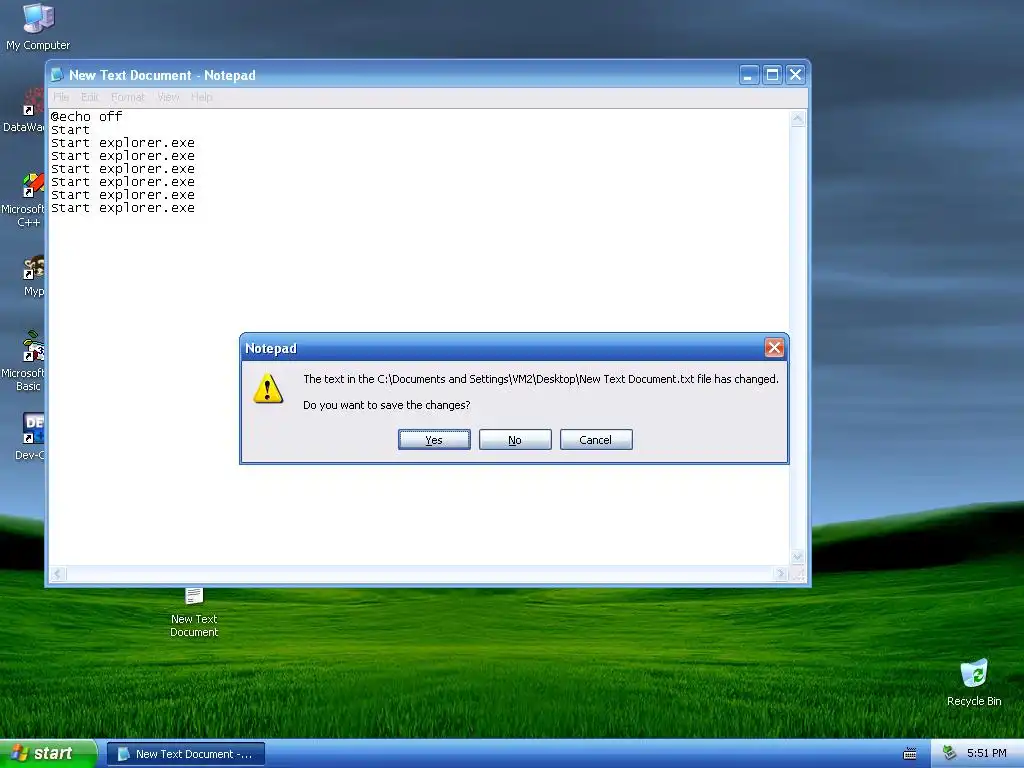The width and height of the screenshot is (1024, 768).
Task: Open the File menu in Notepad
Action: click(61, 97)
